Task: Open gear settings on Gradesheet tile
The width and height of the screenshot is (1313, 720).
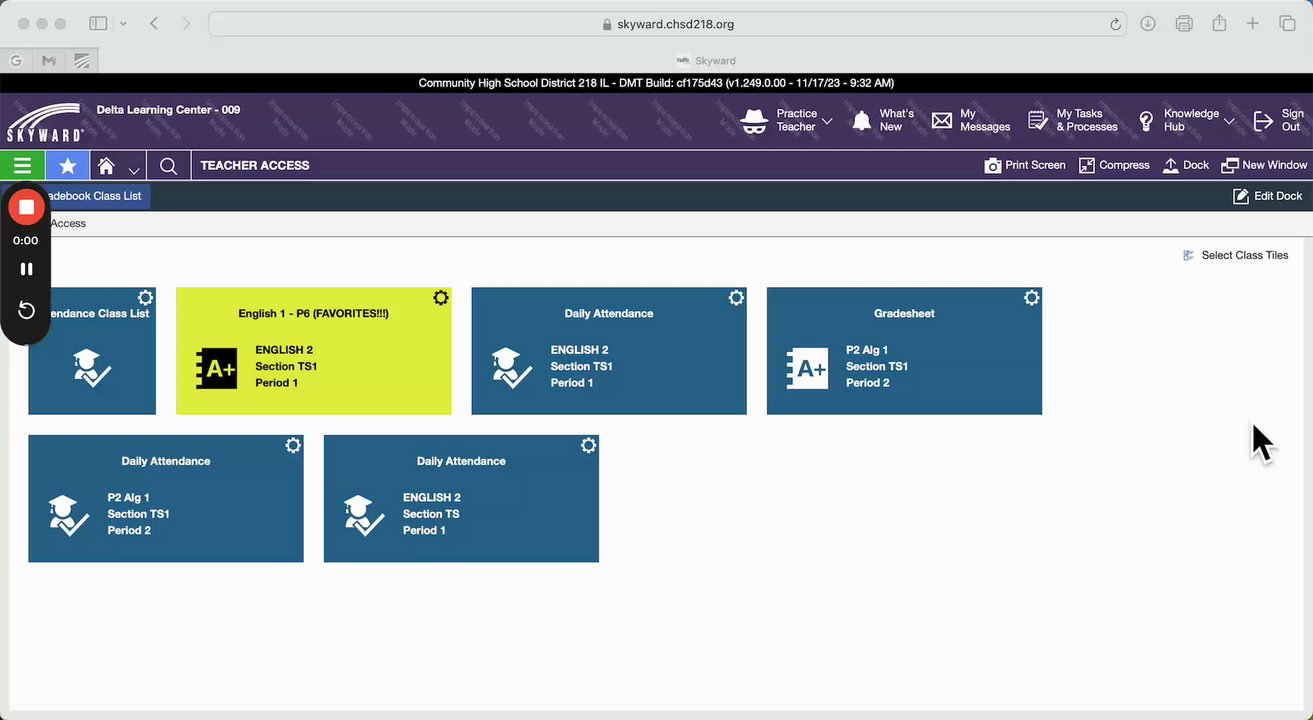Action: tap(1031, 298)
